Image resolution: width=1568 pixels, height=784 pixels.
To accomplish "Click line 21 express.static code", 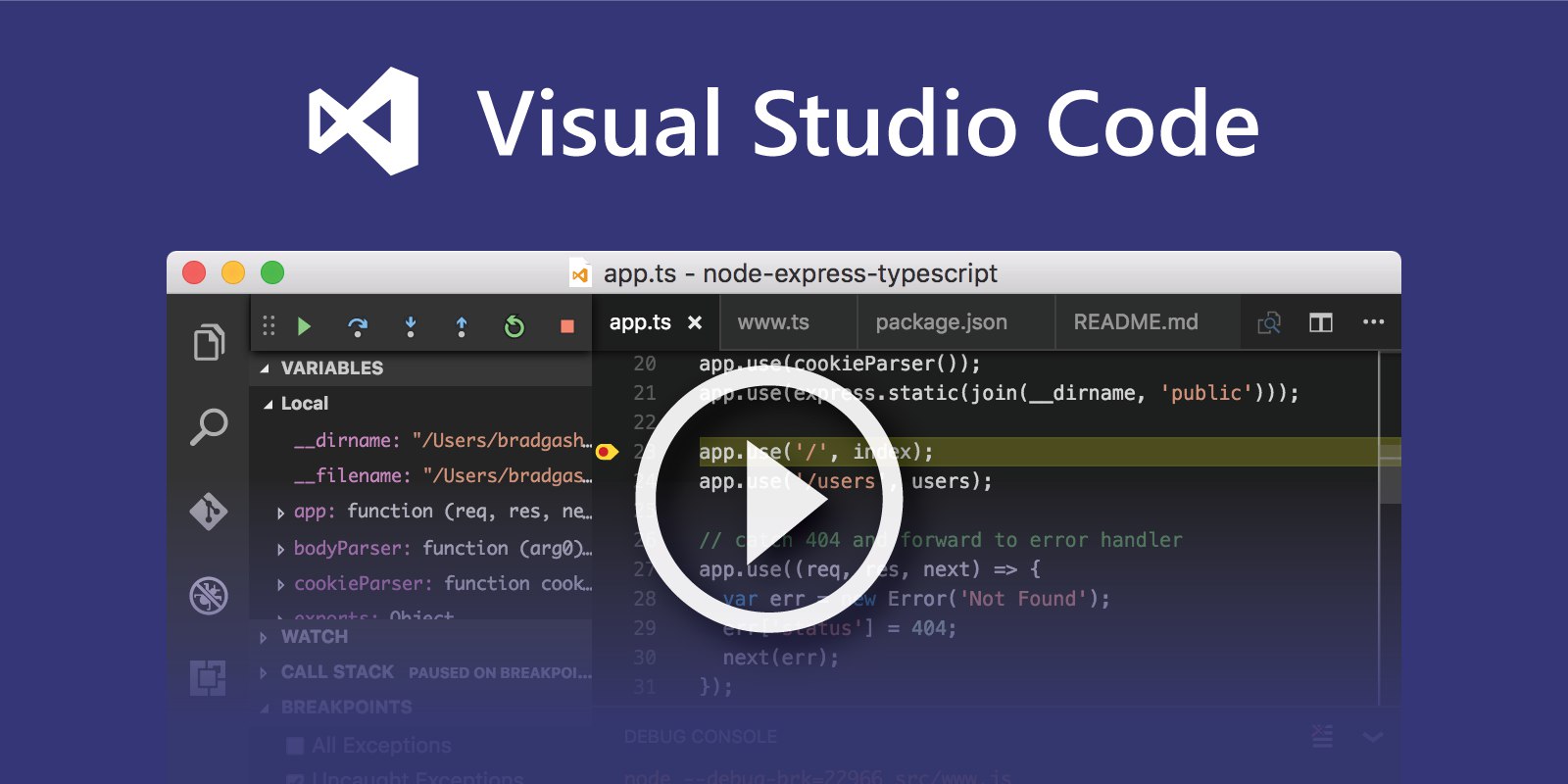I will pos(999,393).
